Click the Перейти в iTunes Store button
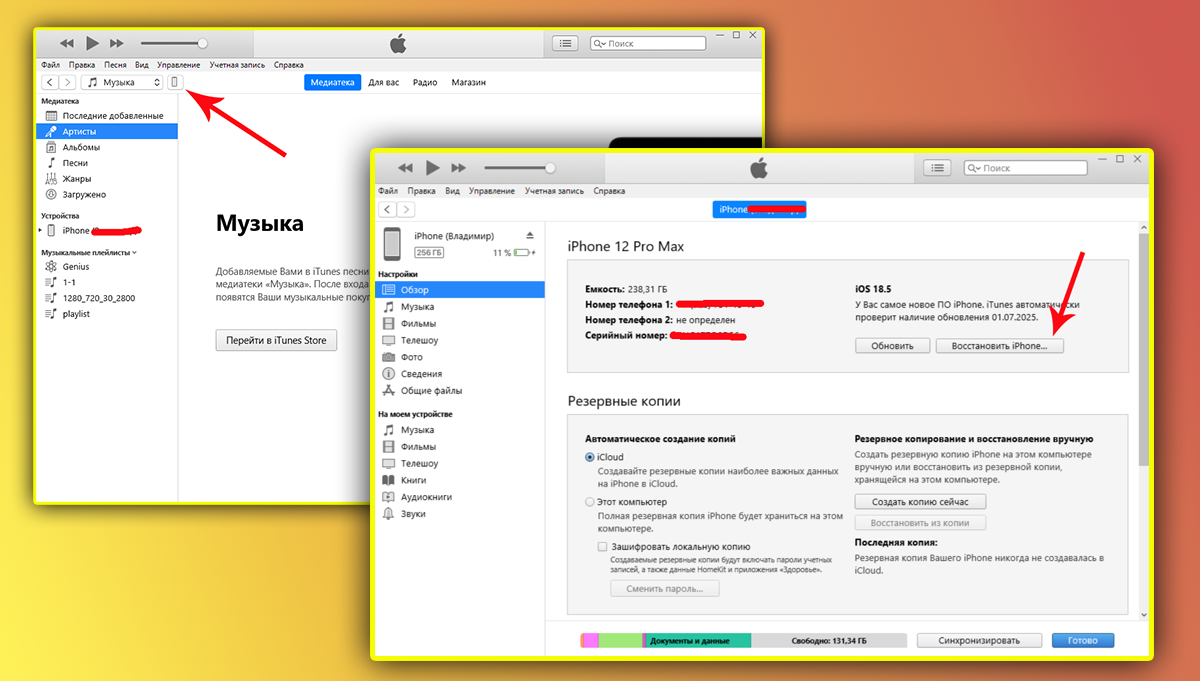 coord(276,340)
